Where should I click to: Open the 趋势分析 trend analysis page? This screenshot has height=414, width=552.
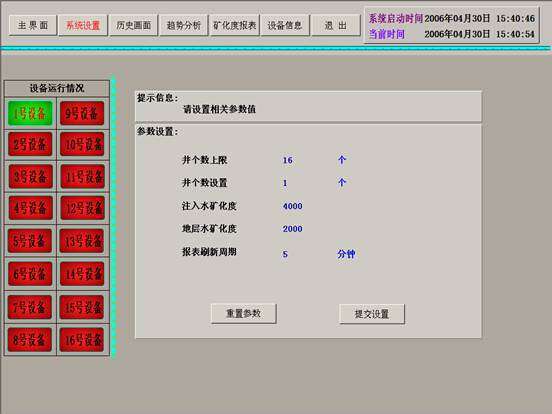(x=183, y=25)
